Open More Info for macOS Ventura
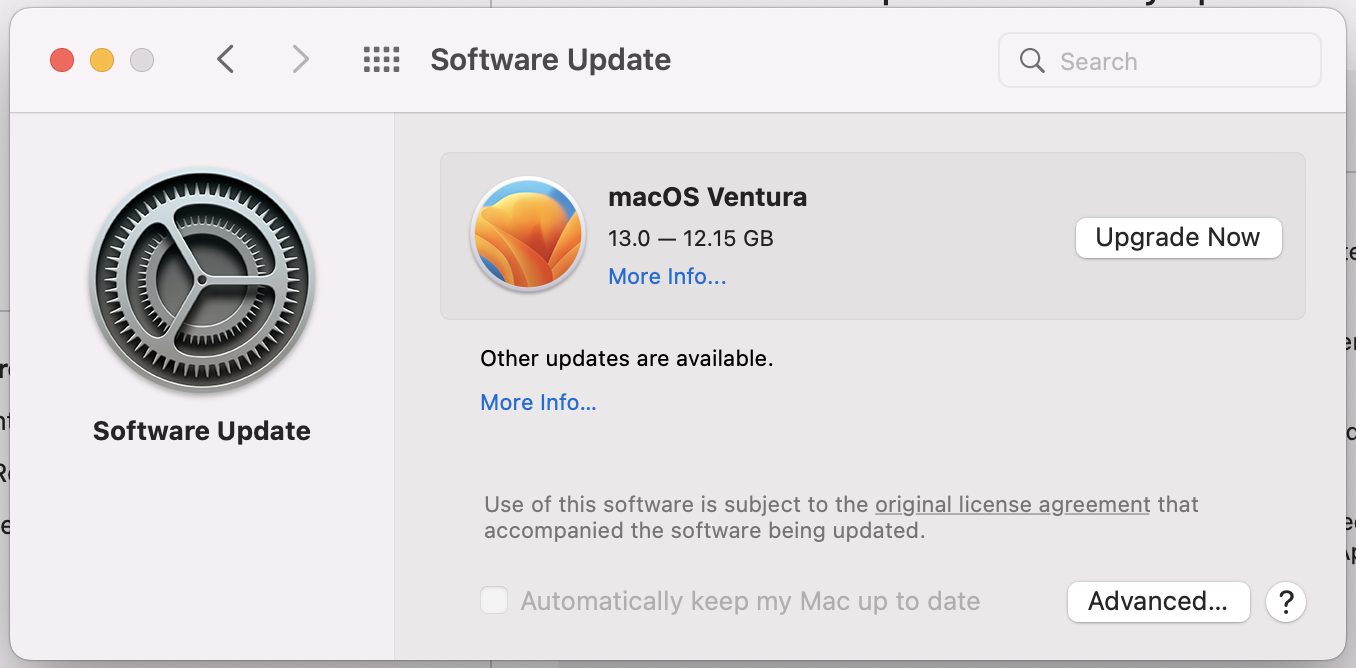 (x=667, y=277)
